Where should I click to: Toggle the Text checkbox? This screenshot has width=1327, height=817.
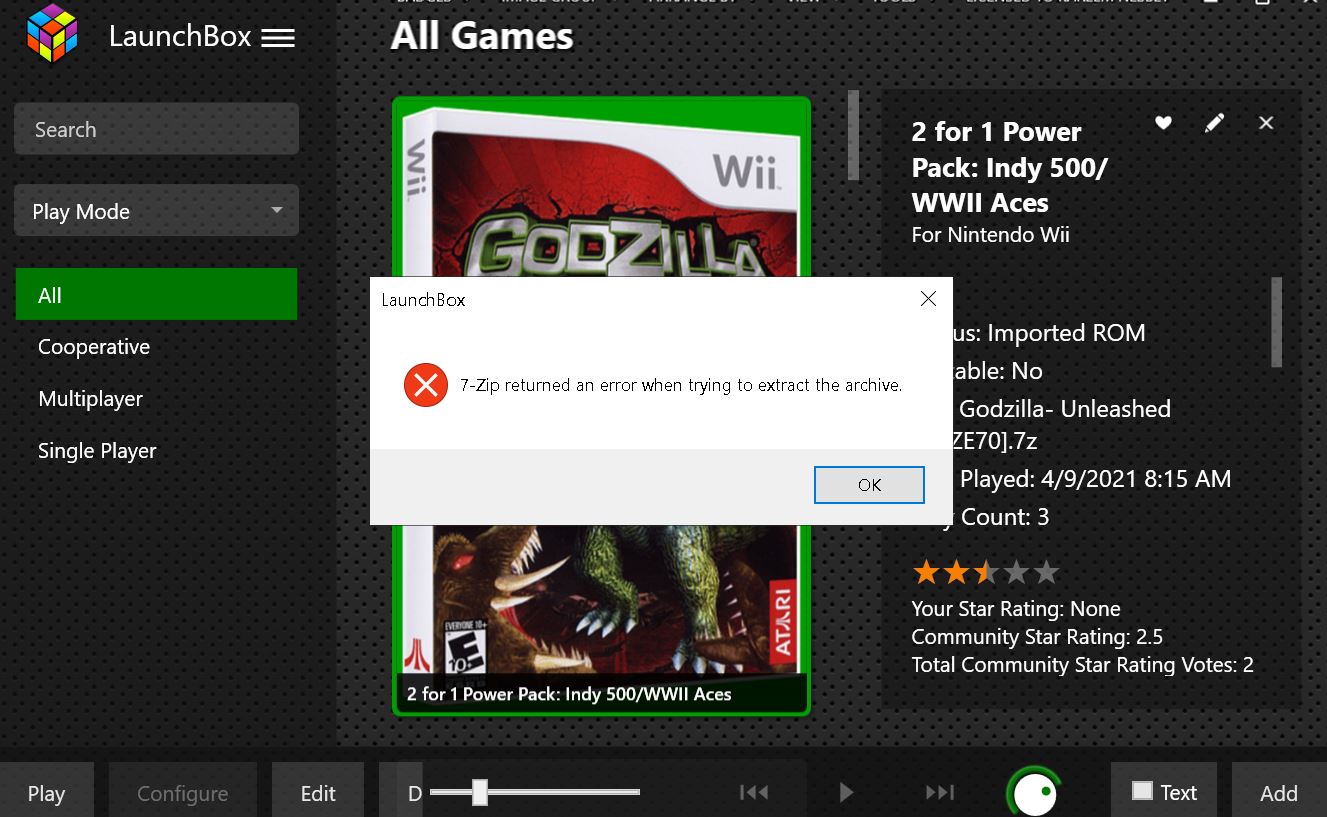1142,791
